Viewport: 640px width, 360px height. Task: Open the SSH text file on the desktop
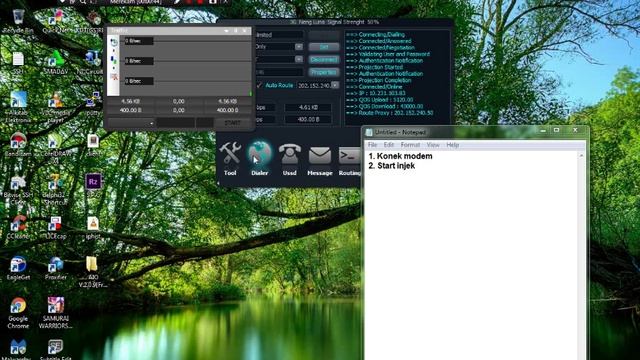click(18, 62)
